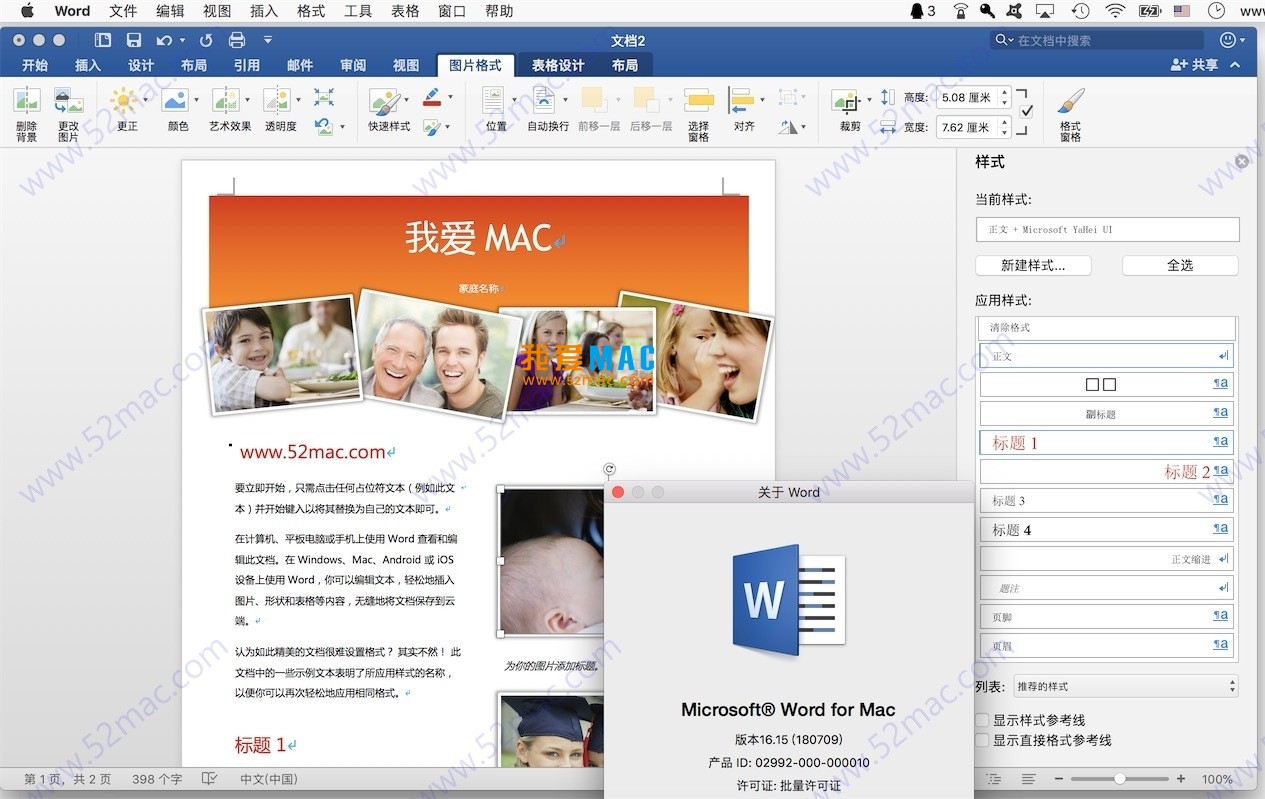
Task: Click the Reset Picture icon
Action: click(x=323, y=127)
